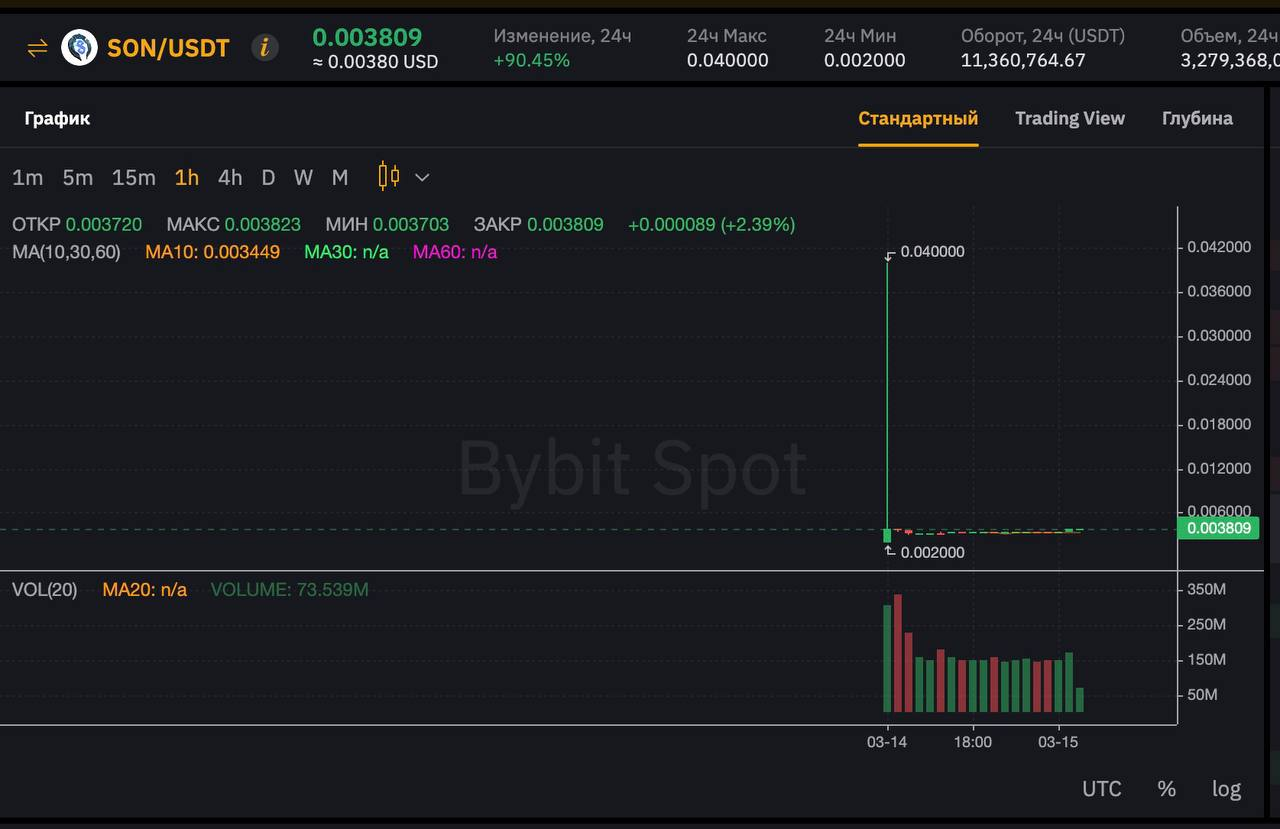
Task: Click the 50M volume axis label
Action: click(1202, 695)
